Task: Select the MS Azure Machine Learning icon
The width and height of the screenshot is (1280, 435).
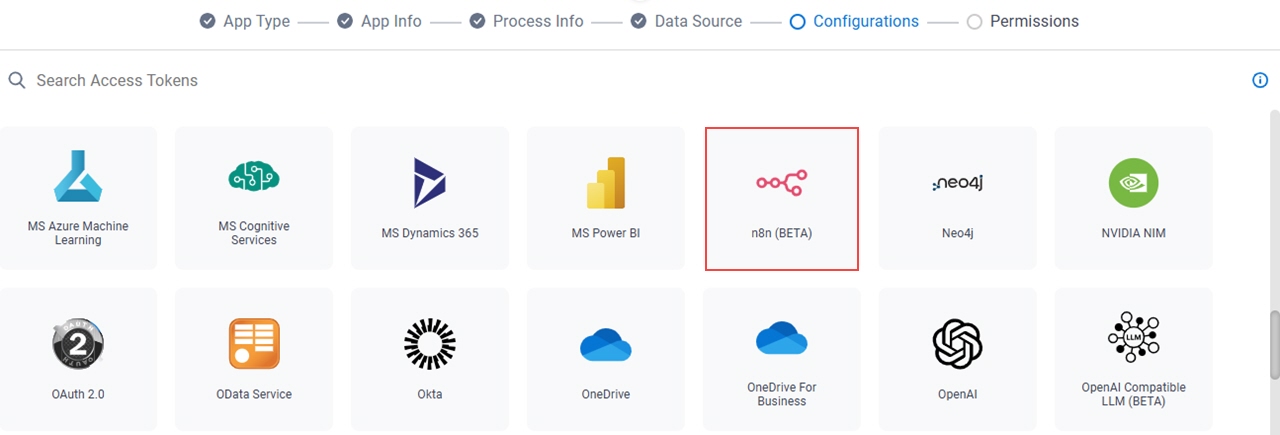Action: [x=78, y=176]
